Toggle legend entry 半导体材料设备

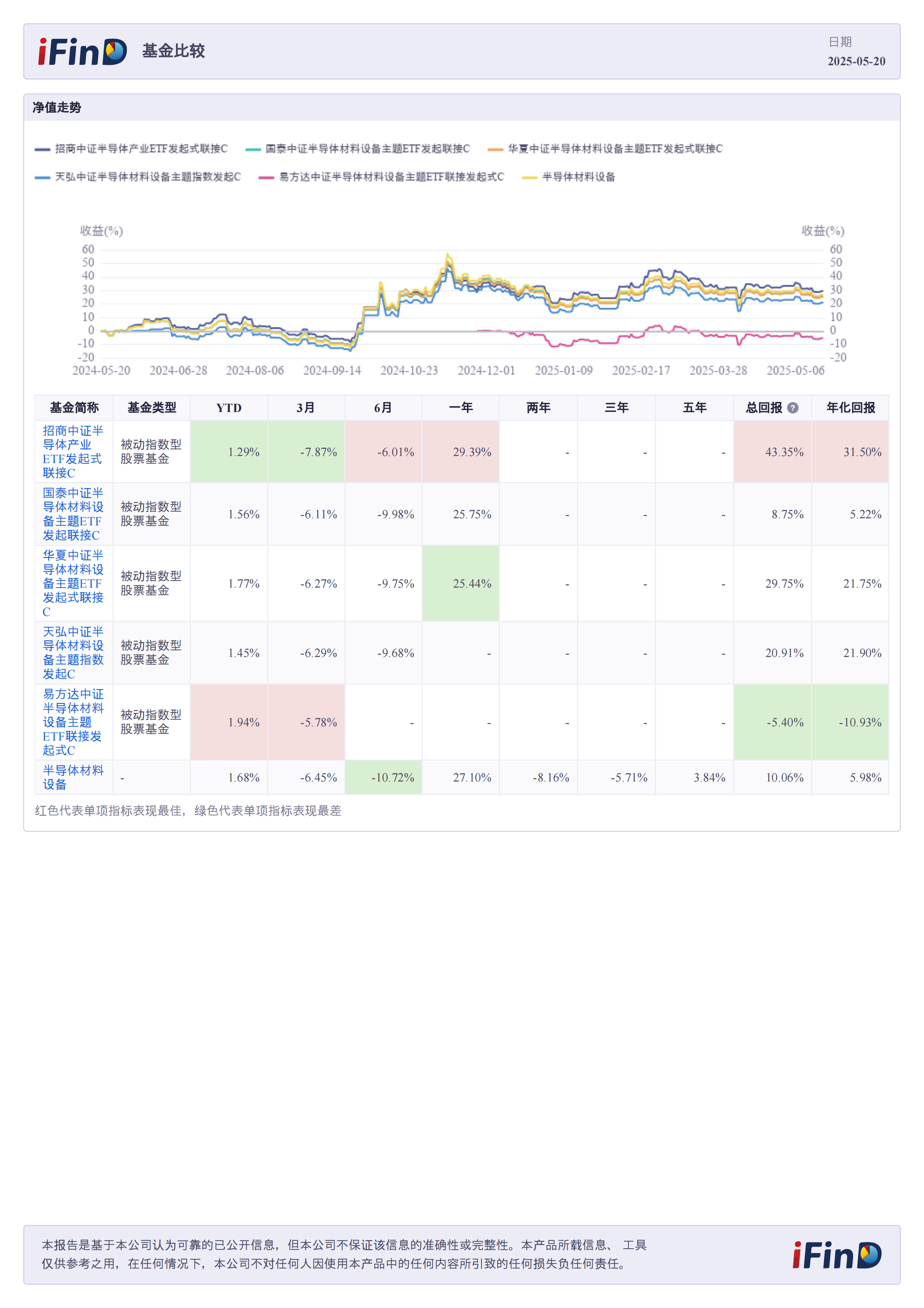pyautogui.click(x=569, y=177)
